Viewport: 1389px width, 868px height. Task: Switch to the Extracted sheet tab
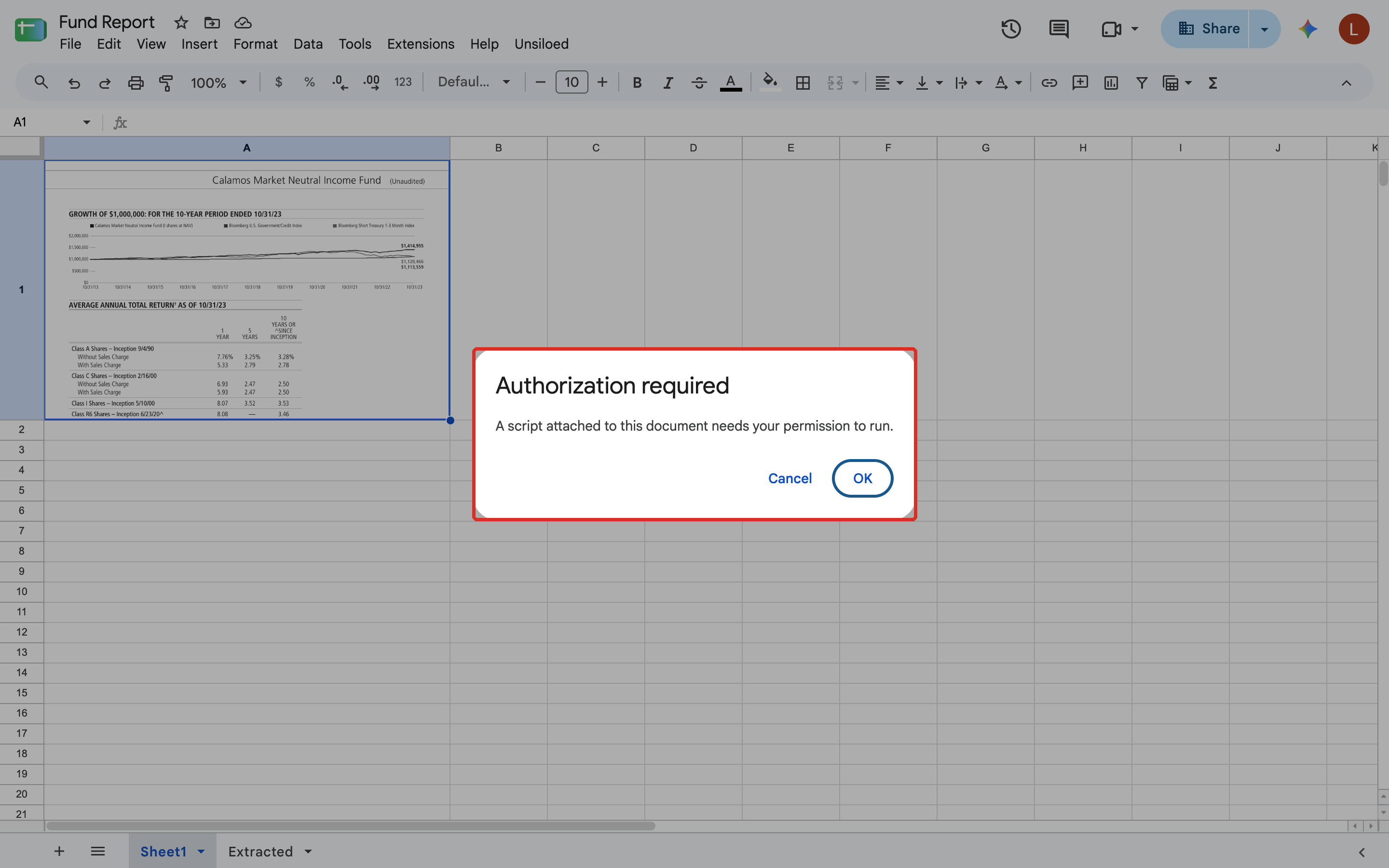pos(260,851)
